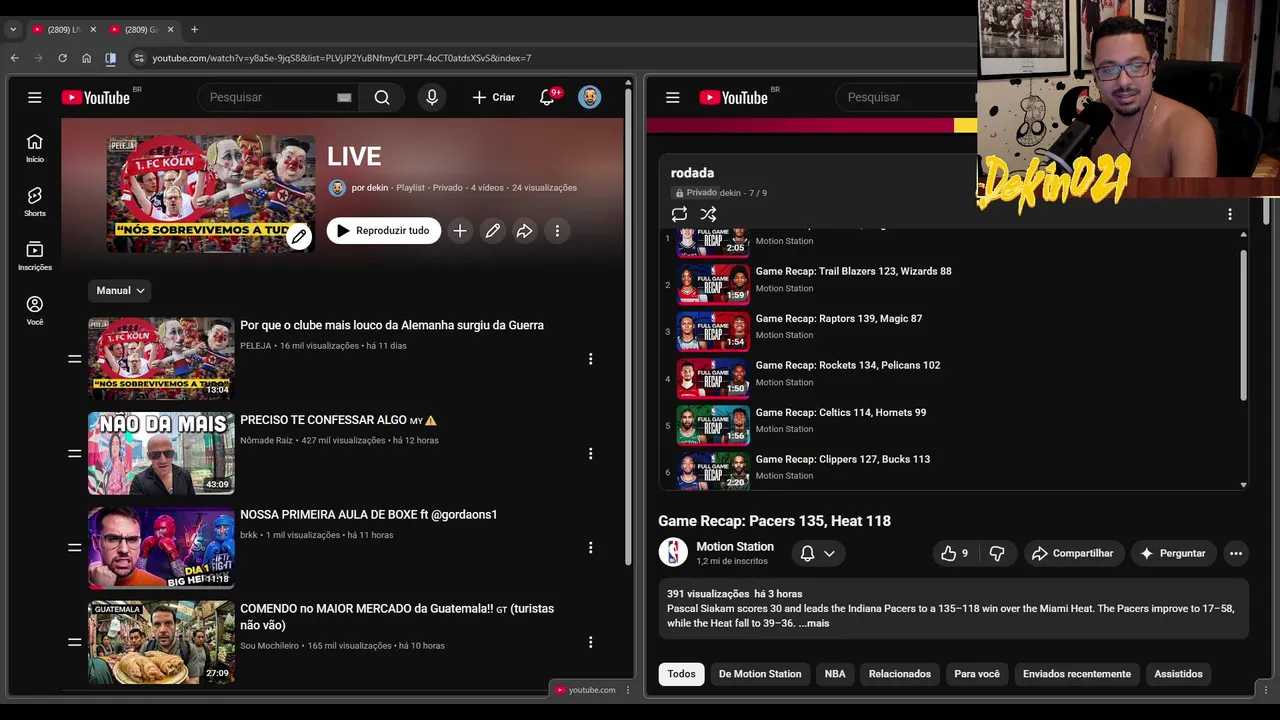The height and width of the screenshot is (720, 1280).
Task: Open Köln video thumbnail 13:04
Action: pos(161,358)
